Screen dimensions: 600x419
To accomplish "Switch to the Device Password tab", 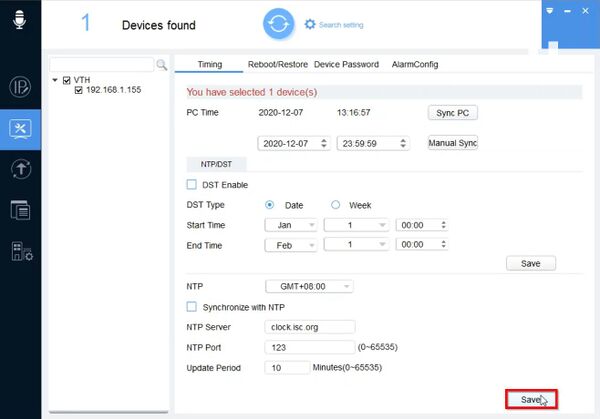I will [346, 64].
